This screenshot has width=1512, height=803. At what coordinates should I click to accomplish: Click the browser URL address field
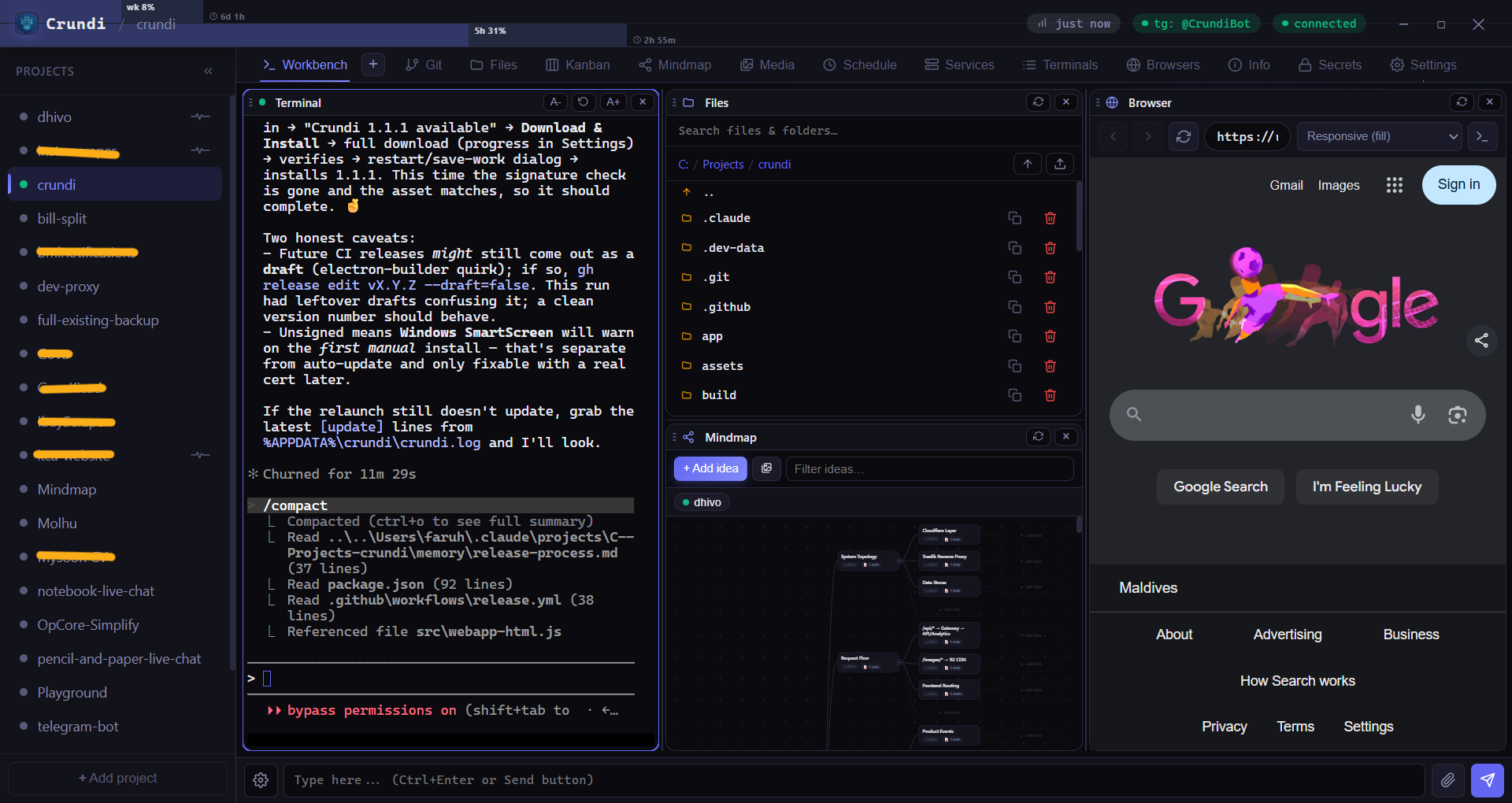coord(1247,136)
